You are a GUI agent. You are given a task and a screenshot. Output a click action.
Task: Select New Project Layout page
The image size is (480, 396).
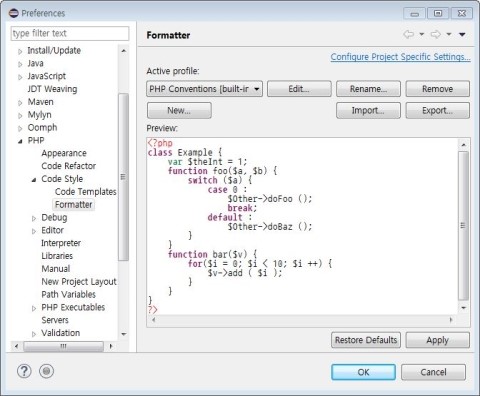[79, 282]
